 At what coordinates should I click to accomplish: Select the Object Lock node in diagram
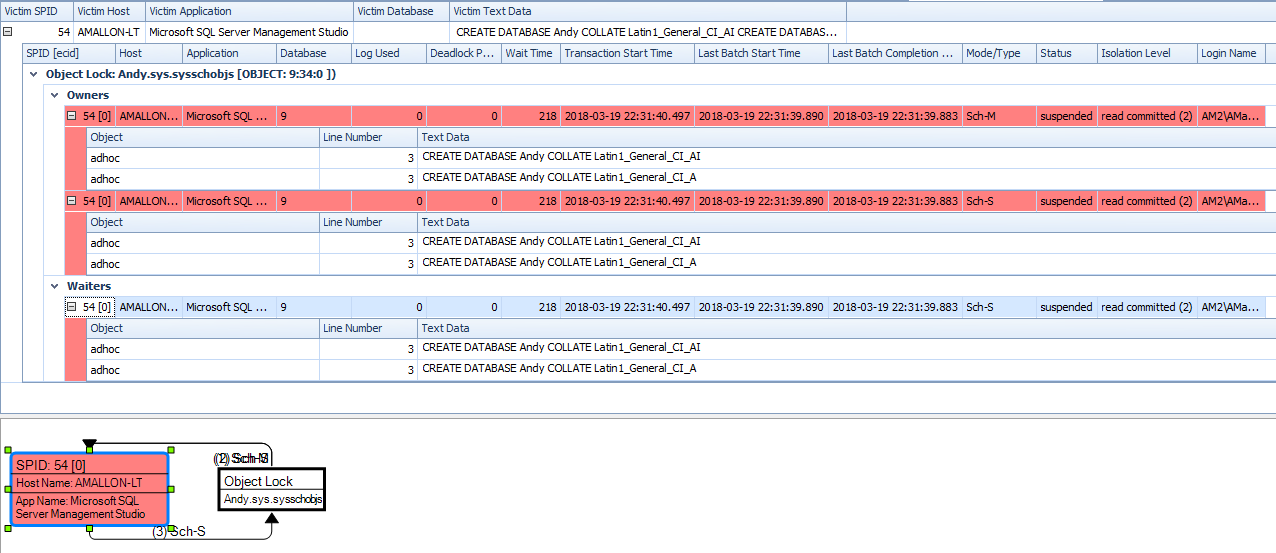273,489
